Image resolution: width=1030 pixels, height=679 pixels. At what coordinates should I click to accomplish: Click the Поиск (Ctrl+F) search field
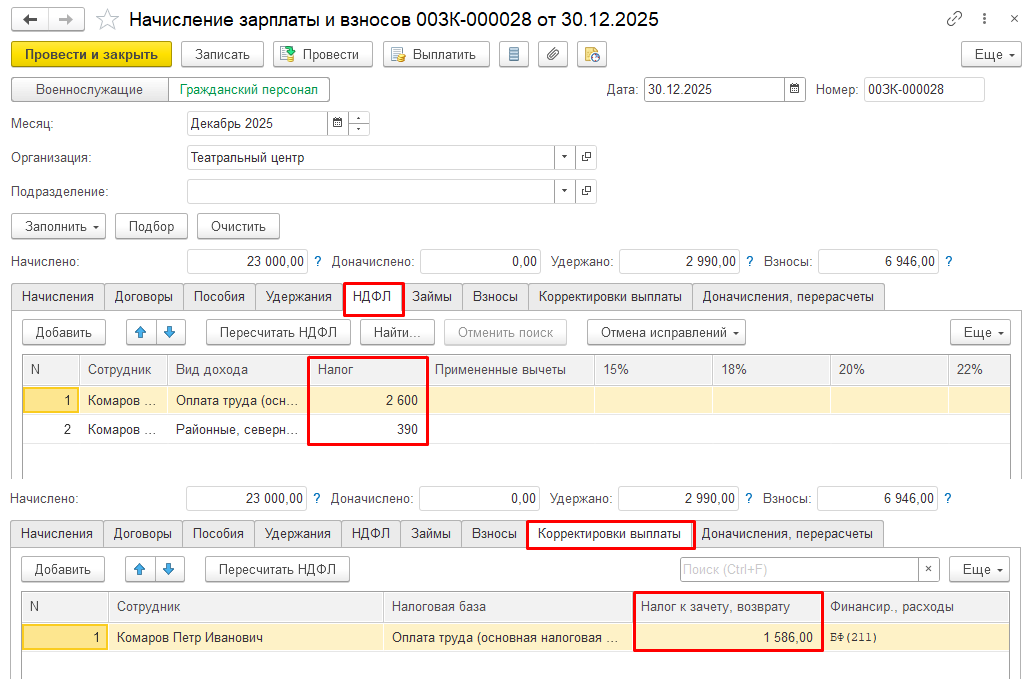click(x=799, y=570)
